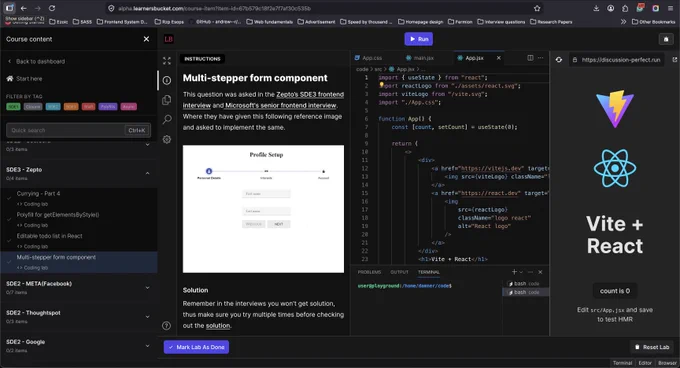Image resolution: width=680 pixels, height=368 pixels.
Task: Open the solution link
Action: 218,326
